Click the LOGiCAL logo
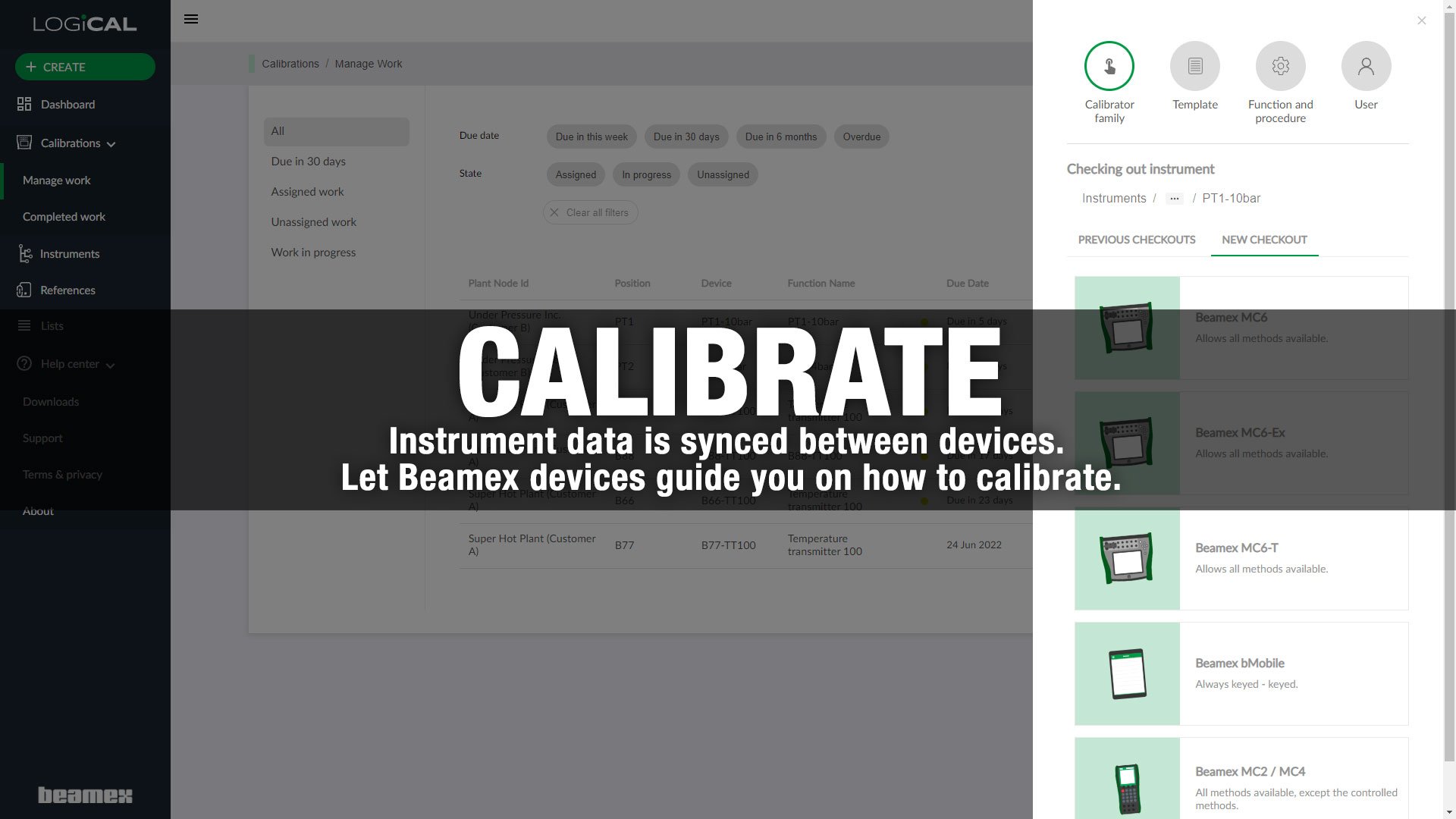This screenshot has width=1456, height=819. (85, 24)
